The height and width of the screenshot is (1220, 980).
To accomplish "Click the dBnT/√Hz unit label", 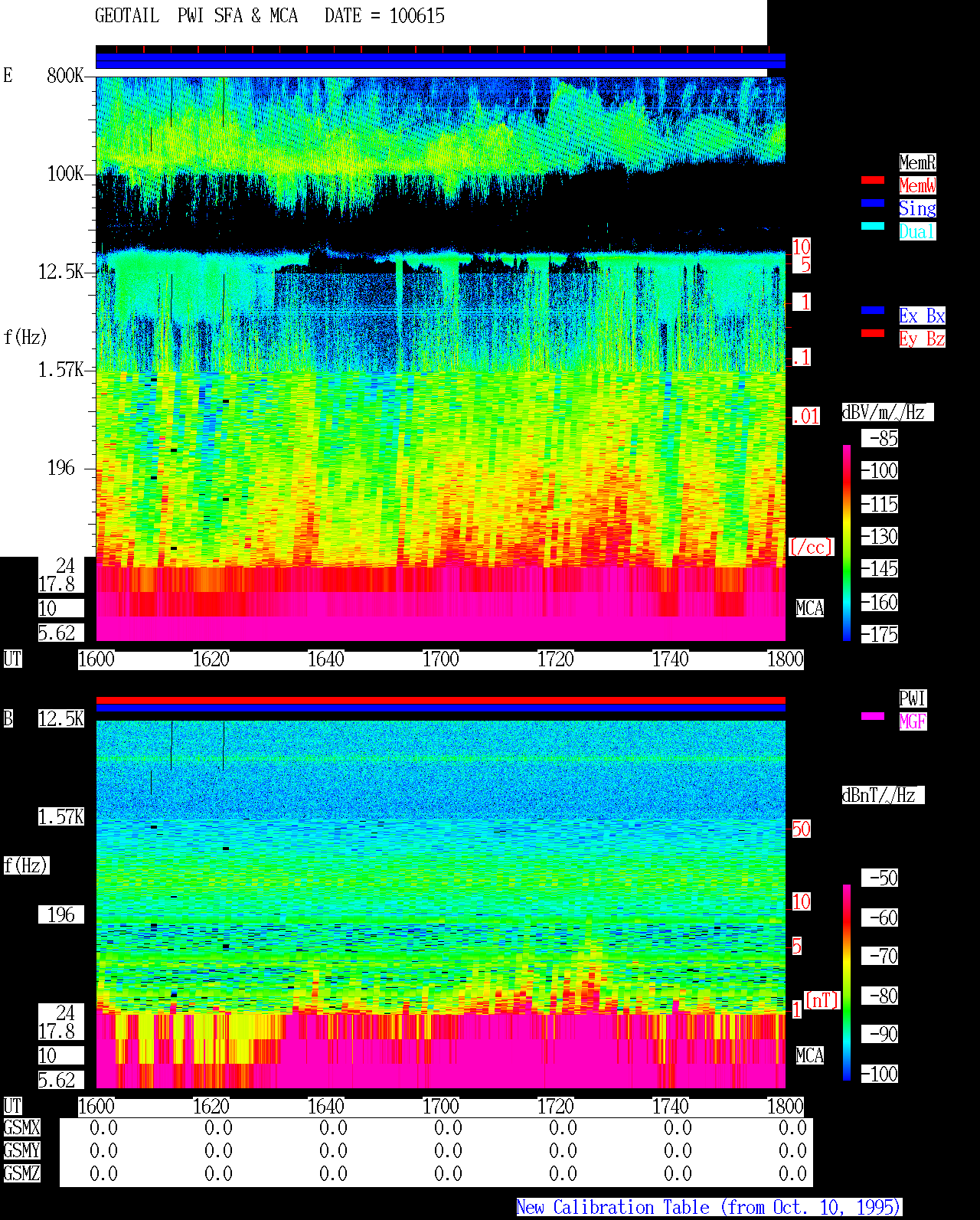I will [x=883, y=795].
